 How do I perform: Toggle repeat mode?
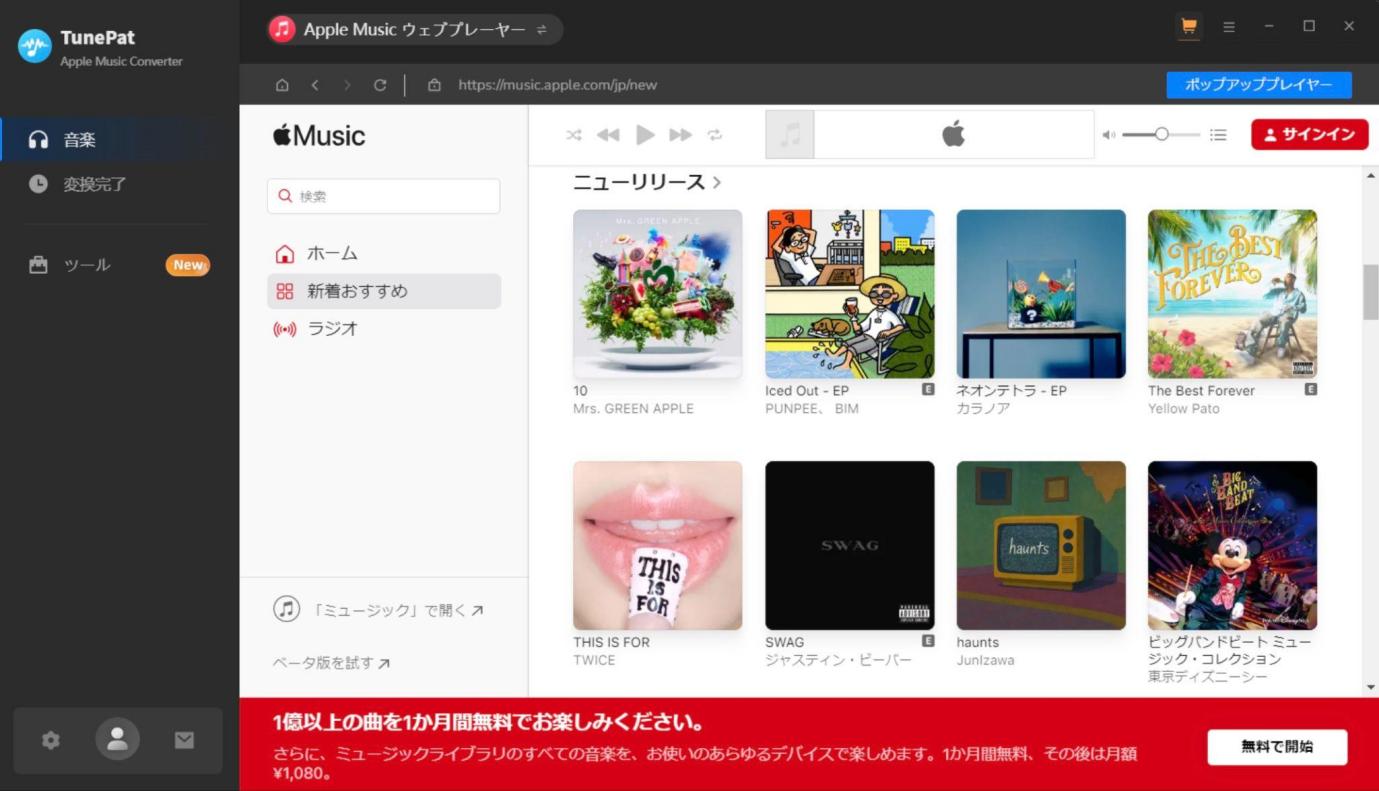[x=715, y=135]
